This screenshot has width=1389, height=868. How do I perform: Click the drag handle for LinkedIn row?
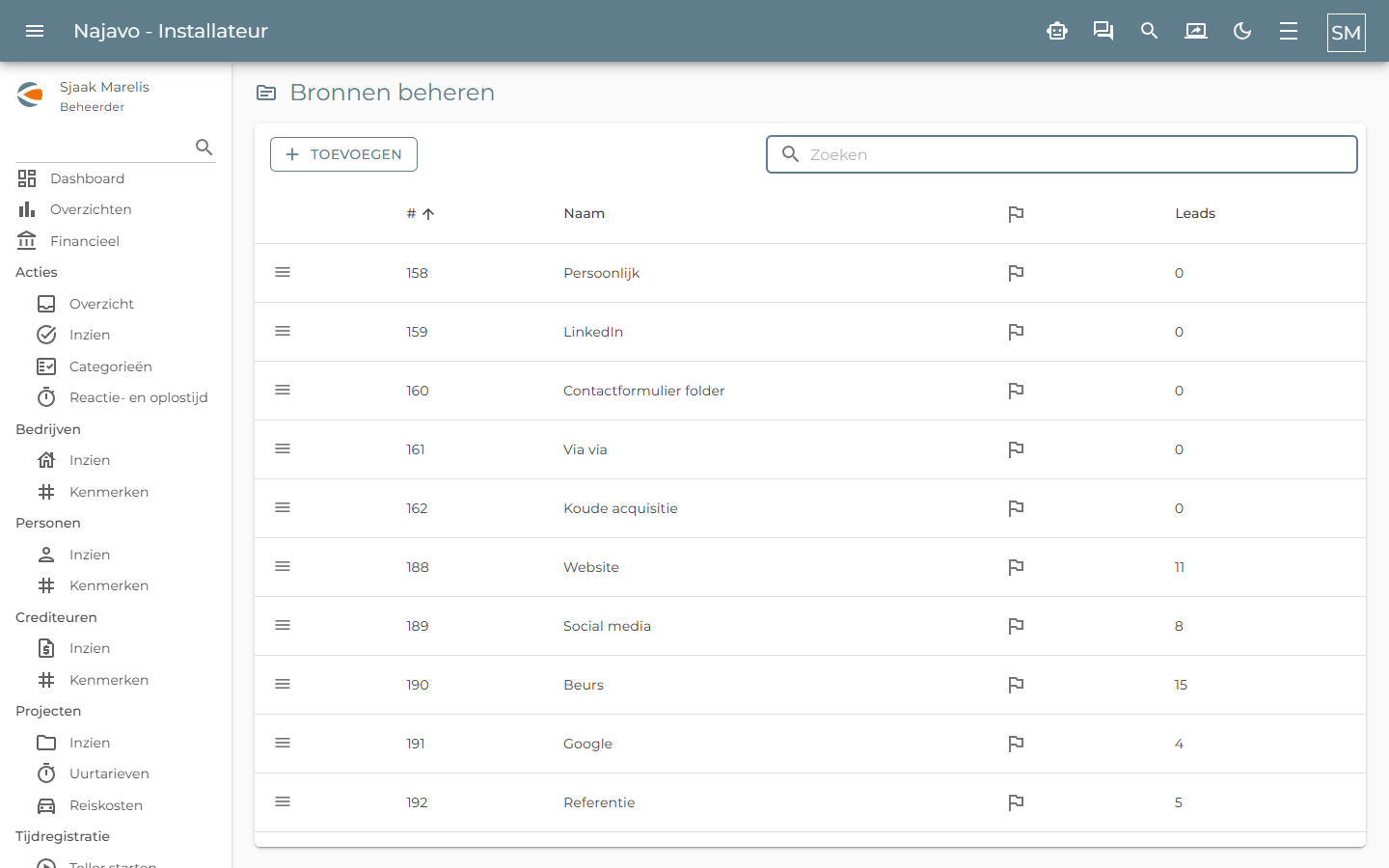point(283,331)
